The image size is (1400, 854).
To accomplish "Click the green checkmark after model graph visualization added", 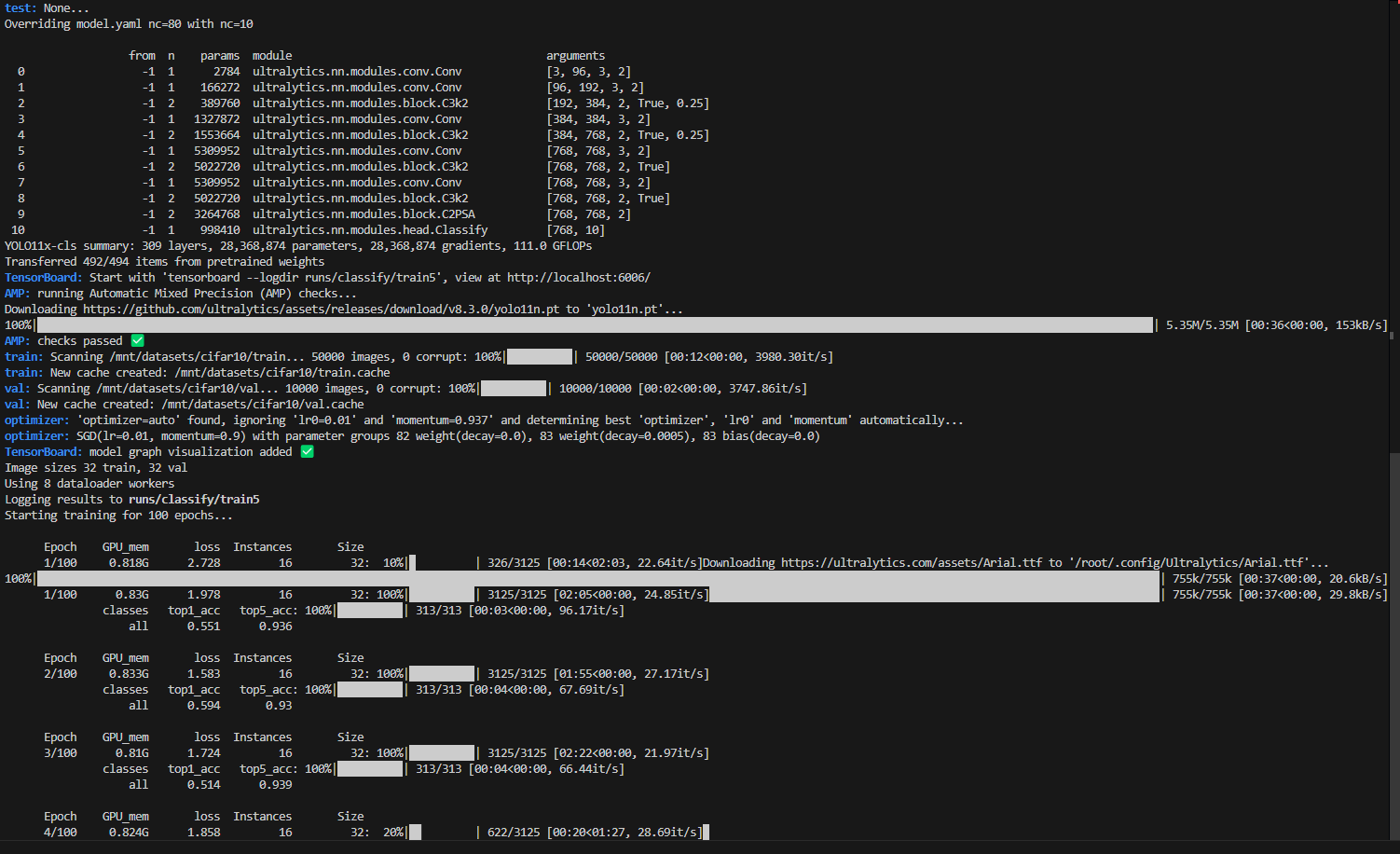I will click(307, 452).
